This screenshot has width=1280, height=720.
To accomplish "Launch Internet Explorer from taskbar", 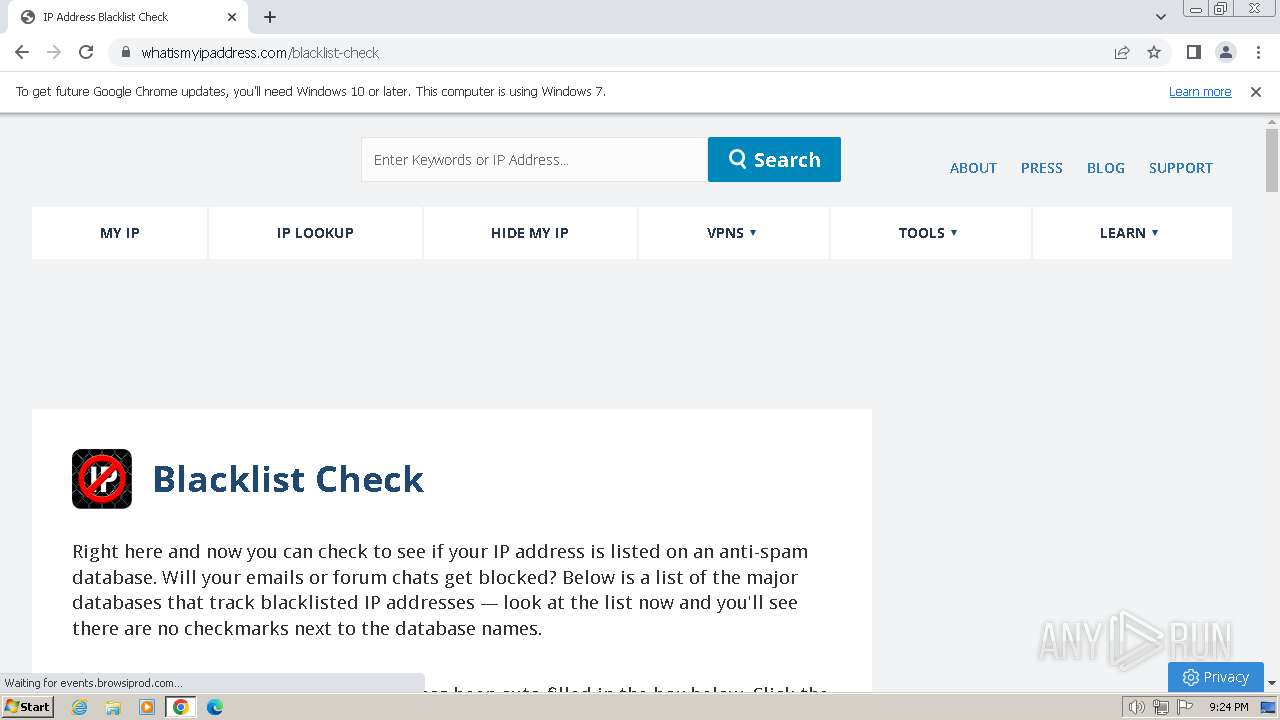I will point(80,707).
